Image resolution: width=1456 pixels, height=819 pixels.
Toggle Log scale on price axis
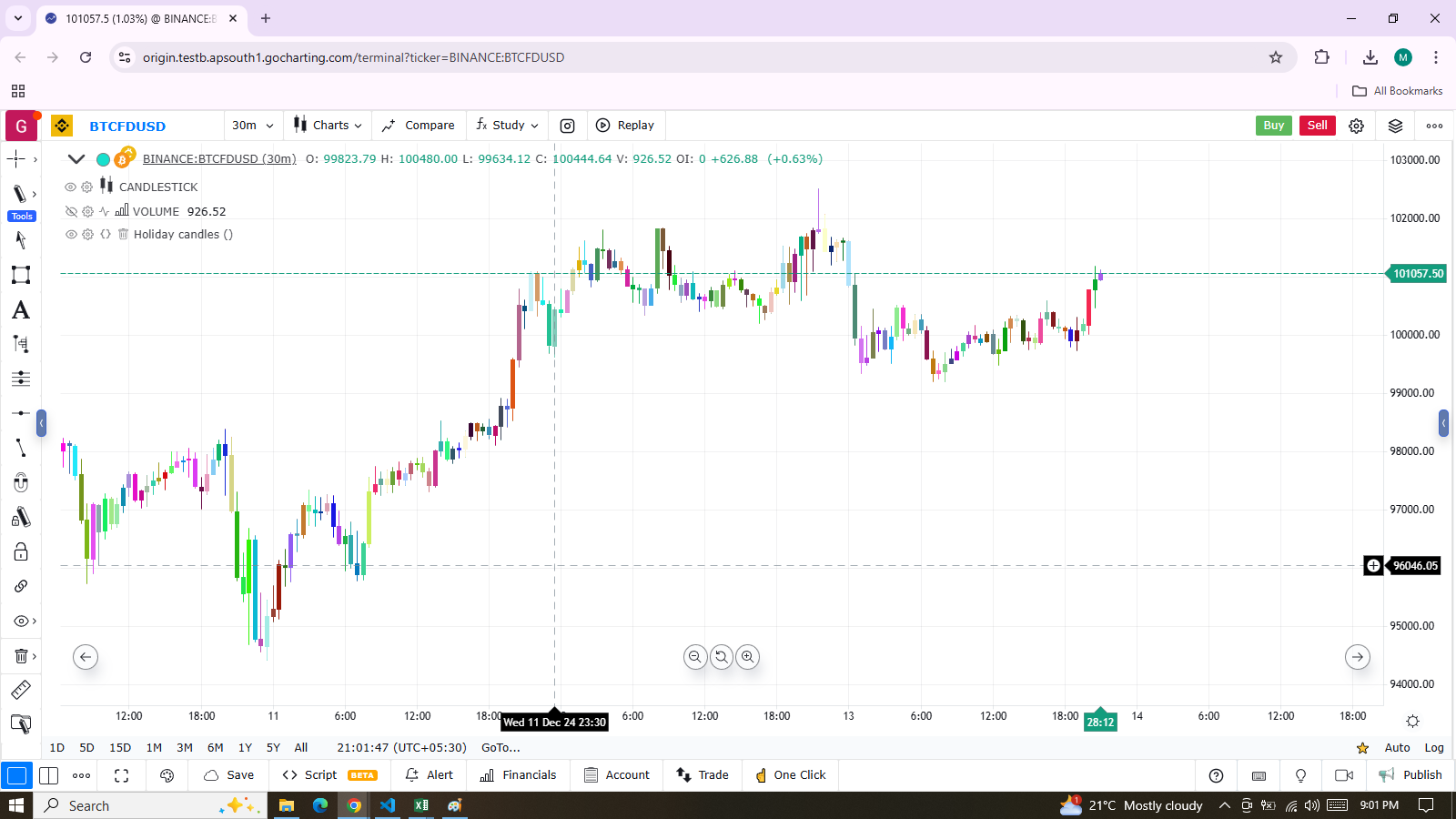pos(1434,748)
